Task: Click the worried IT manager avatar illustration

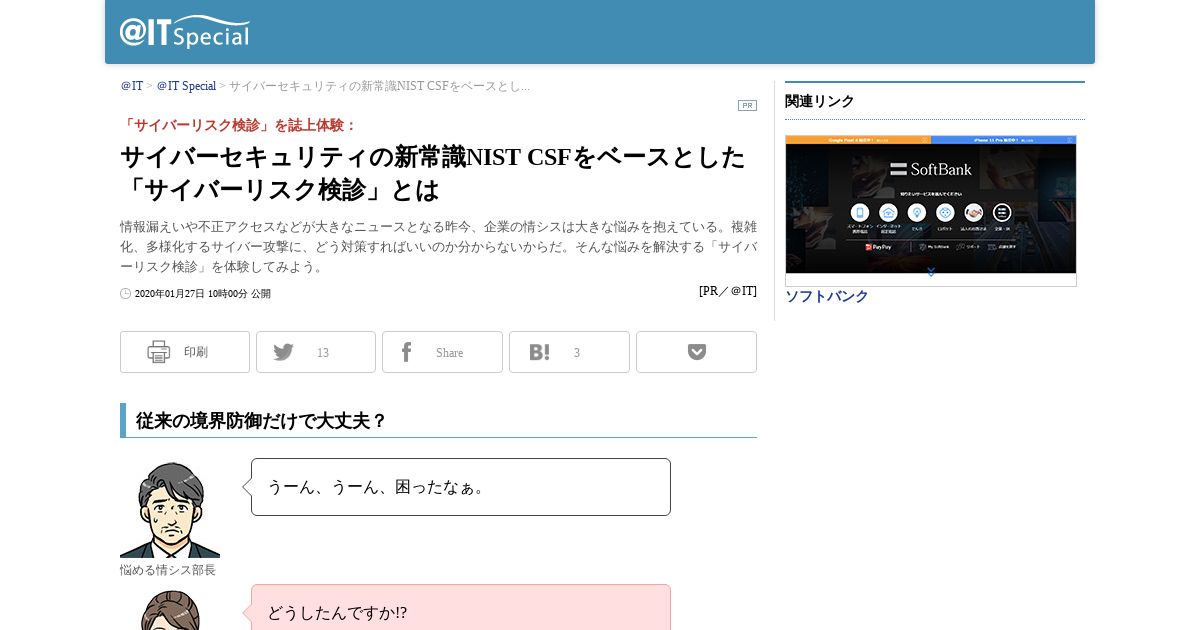Action: tap(170, 510)
